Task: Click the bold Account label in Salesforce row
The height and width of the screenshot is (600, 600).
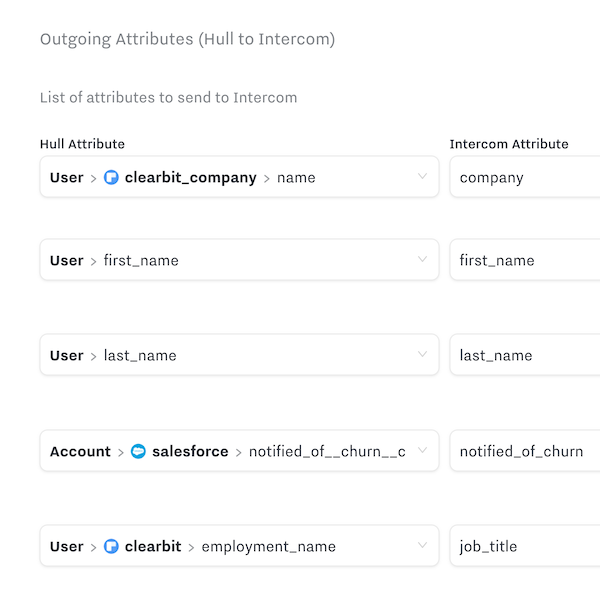Action: 80,452
